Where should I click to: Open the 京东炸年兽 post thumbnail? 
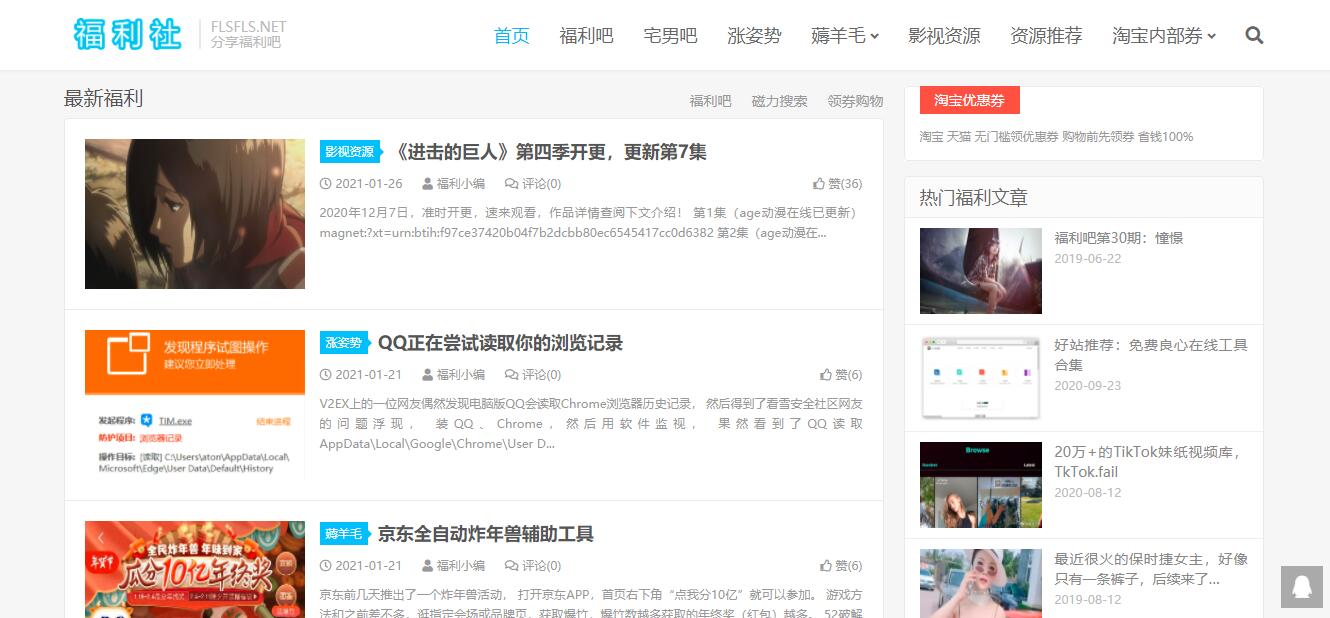point(195,569)
